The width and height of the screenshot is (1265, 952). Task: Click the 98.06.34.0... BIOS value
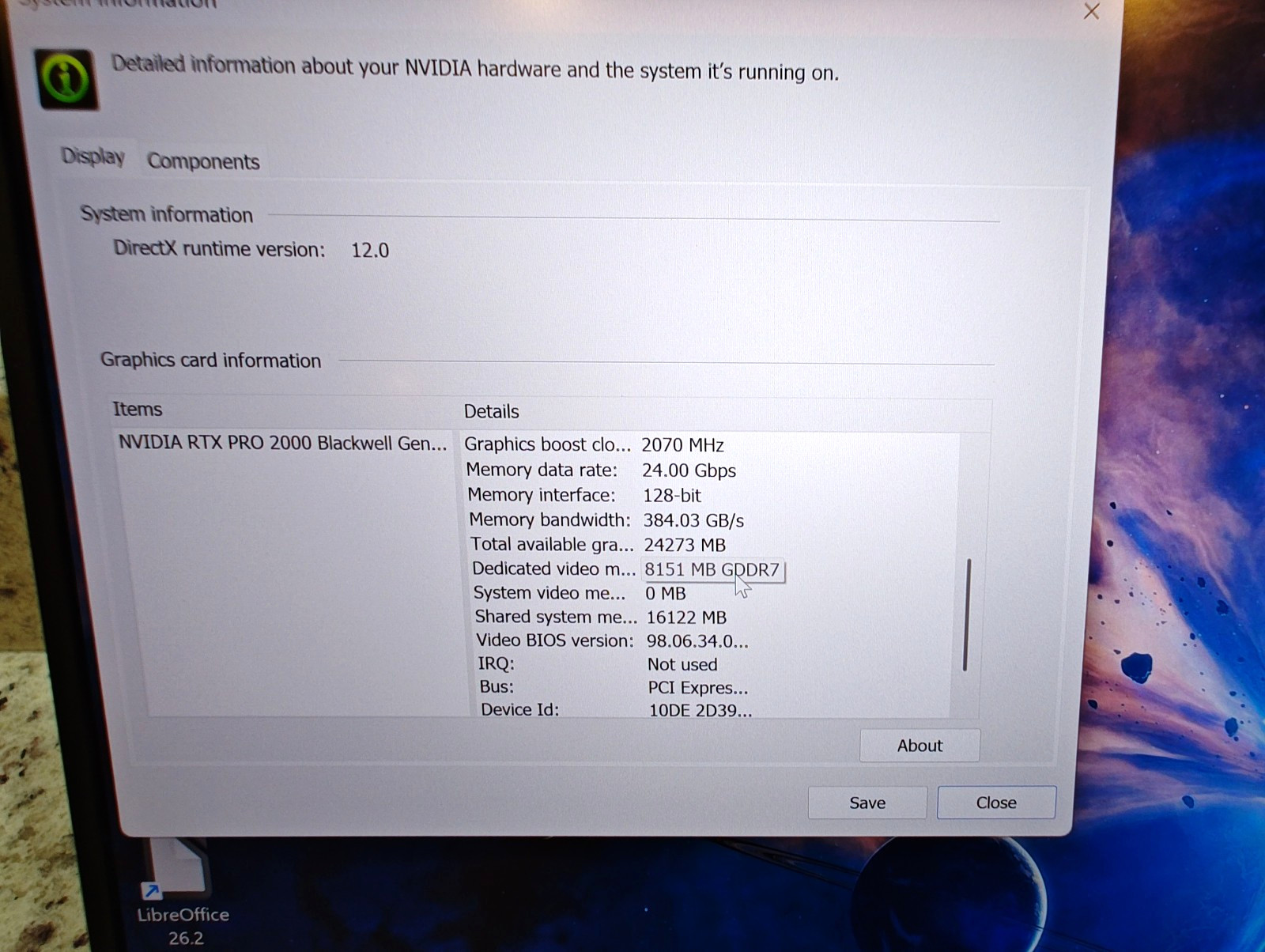click(697, 641)
